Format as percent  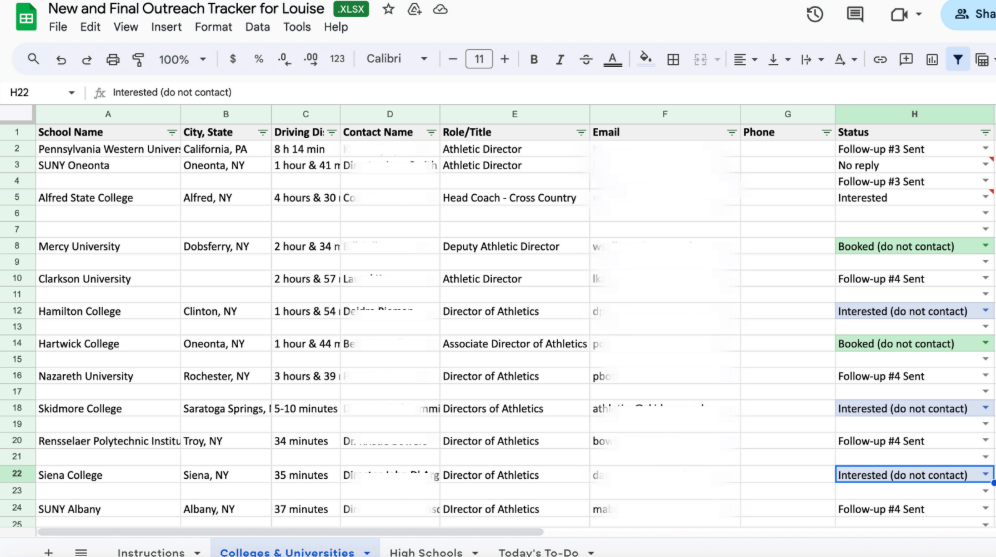pos(259,59)
